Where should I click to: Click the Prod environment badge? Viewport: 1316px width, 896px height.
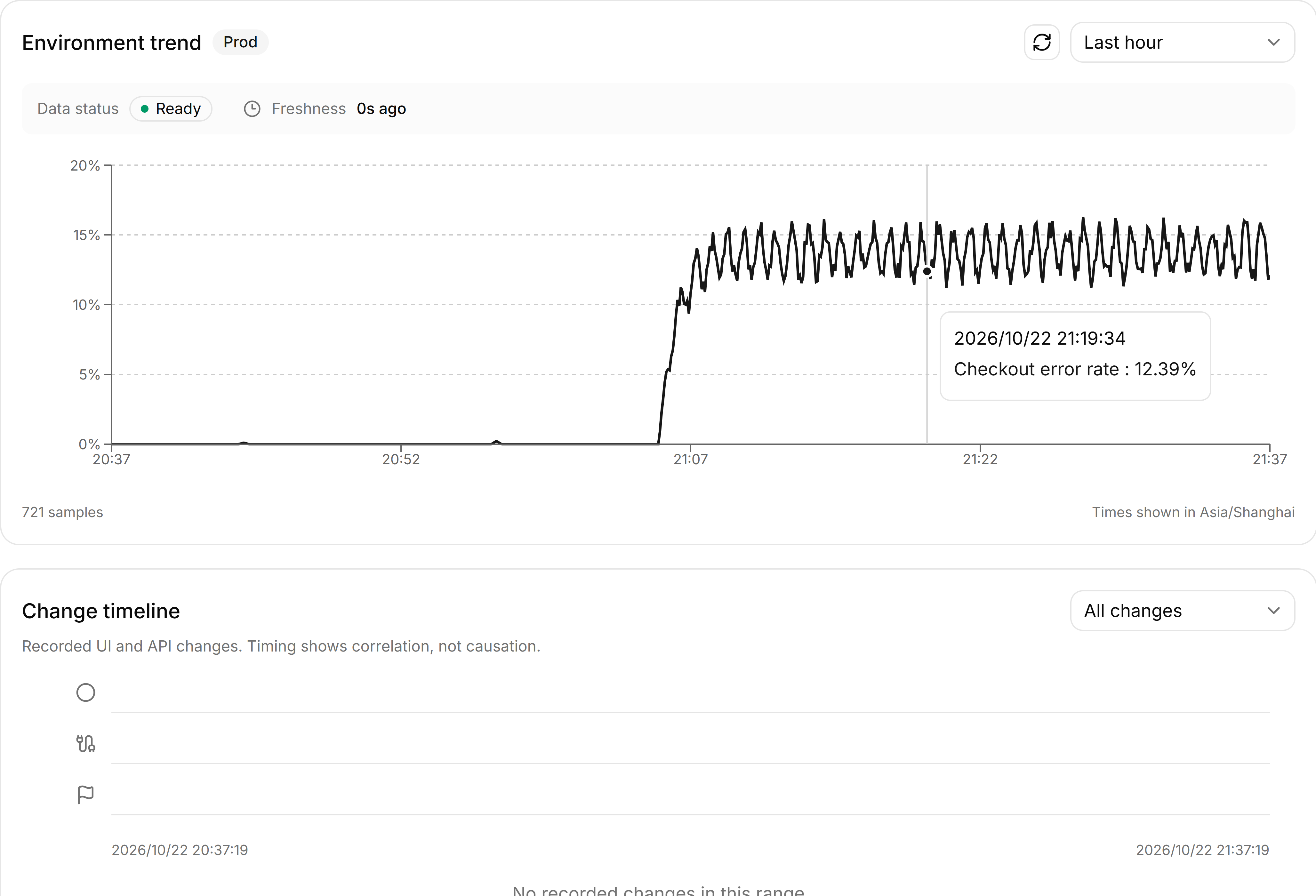[240, 43]
